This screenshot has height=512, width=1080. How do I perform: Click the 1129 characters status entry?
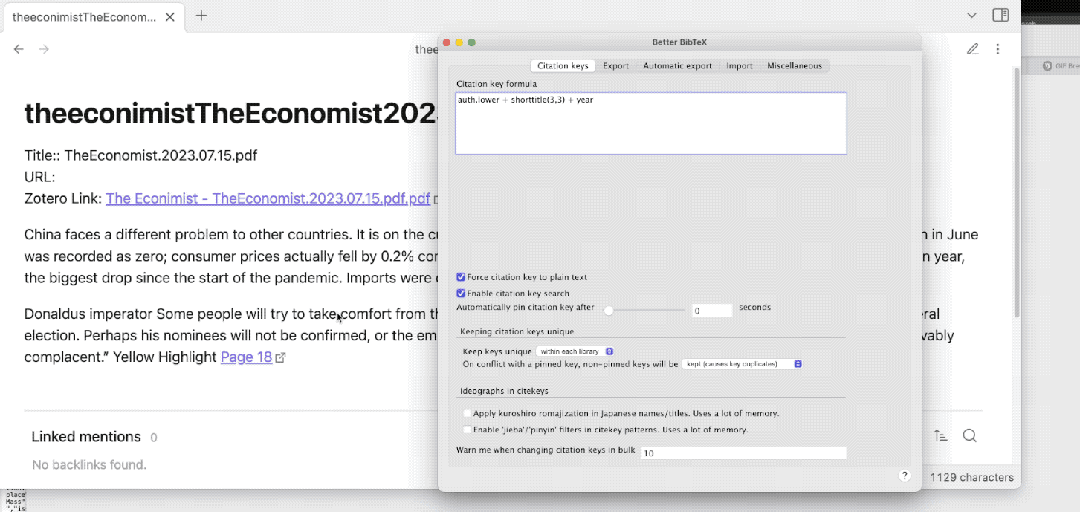971,478
